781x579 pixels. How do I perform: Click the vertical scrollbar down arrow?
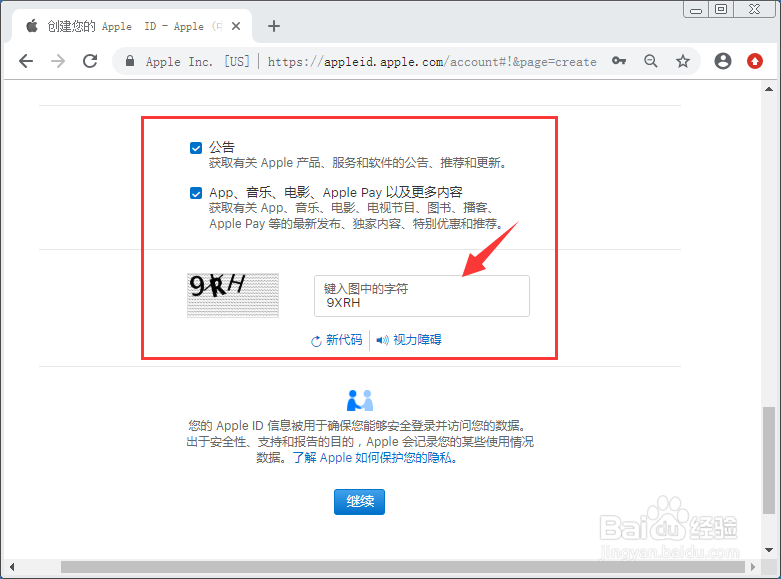[769, 550]
